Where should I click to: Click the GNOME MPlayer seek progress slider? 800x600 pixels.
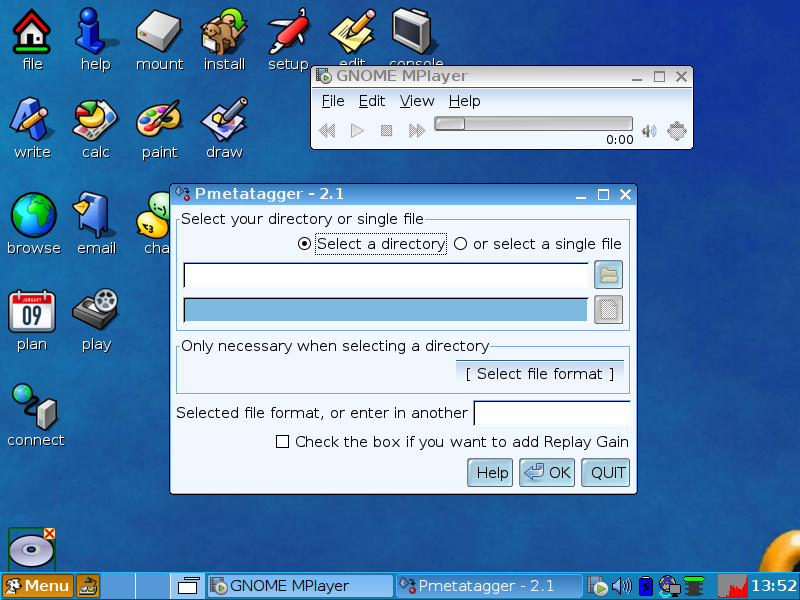534,124
